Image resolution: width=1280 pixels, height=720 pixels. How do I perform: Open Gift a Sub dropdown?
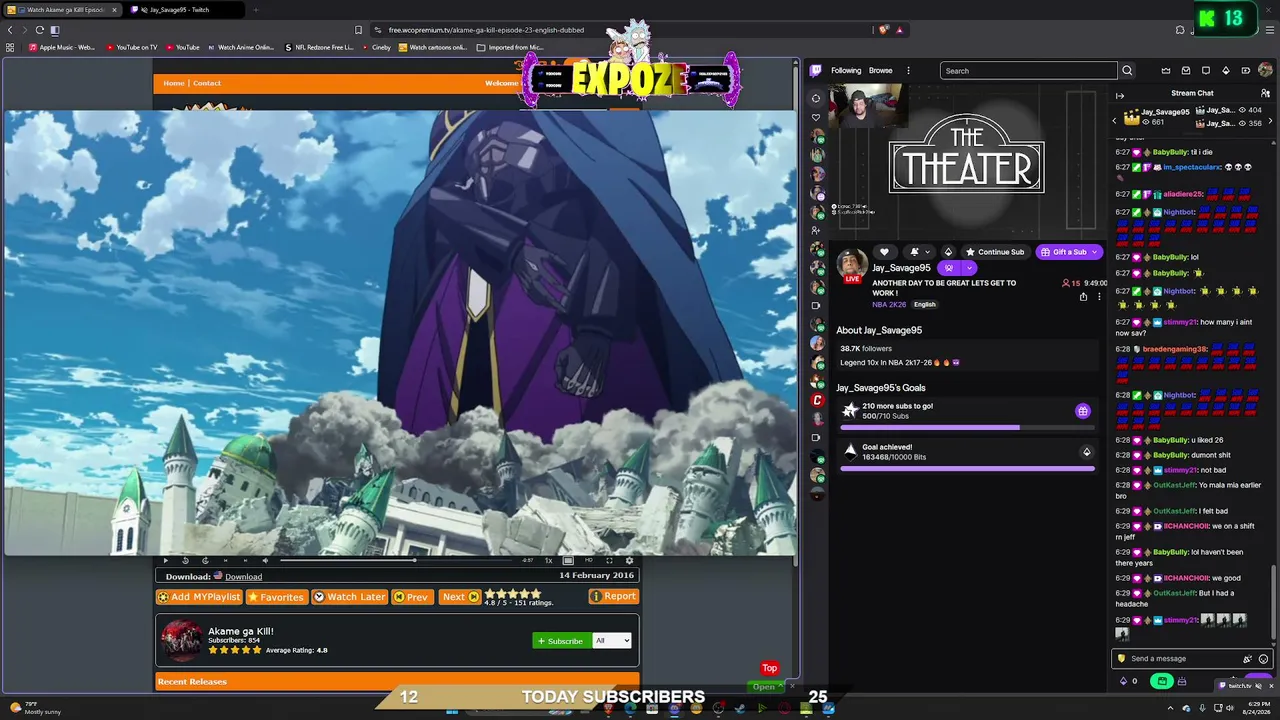(x=1068, y=252)
